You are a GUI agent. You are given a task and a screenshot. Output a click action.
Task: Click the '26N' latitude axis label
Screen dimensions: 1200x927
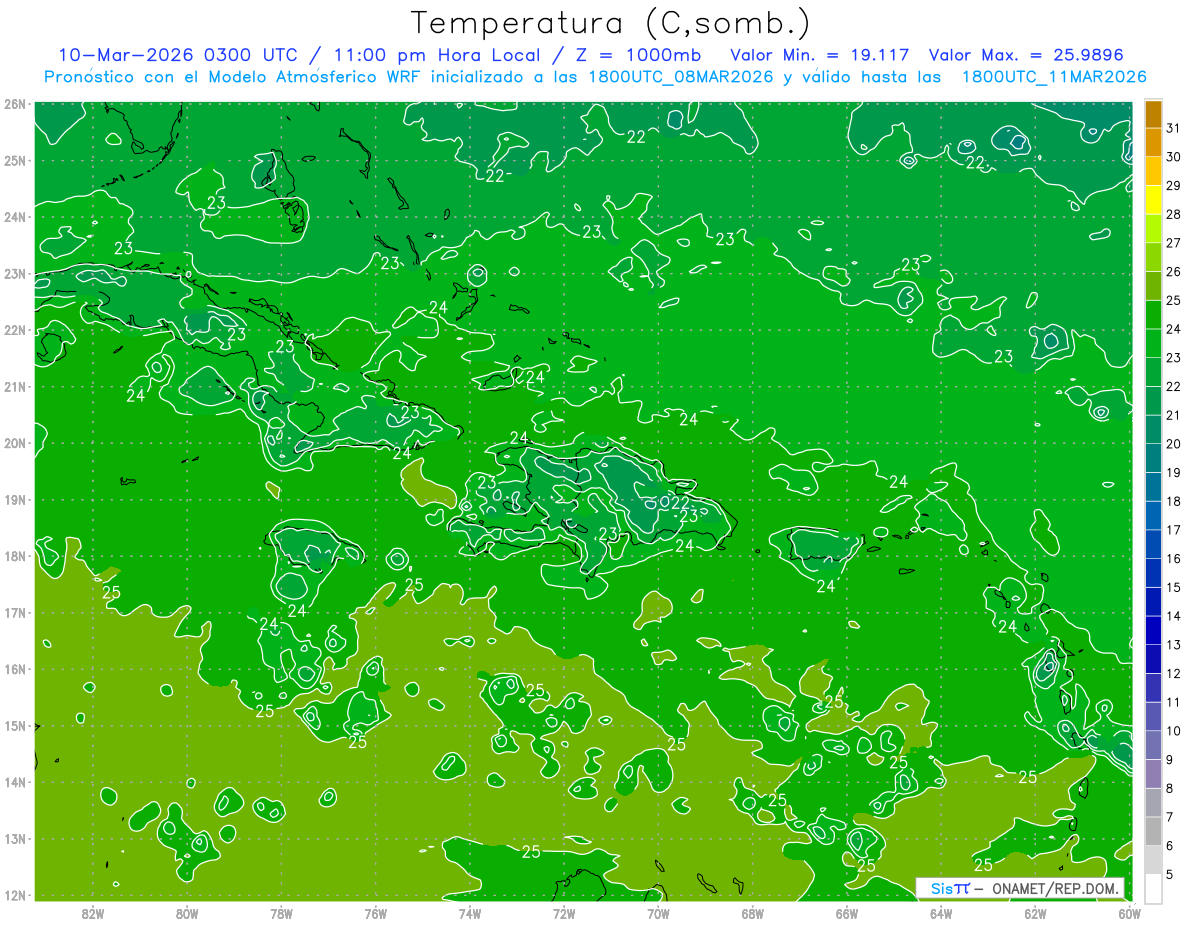(x=16, y=104)
